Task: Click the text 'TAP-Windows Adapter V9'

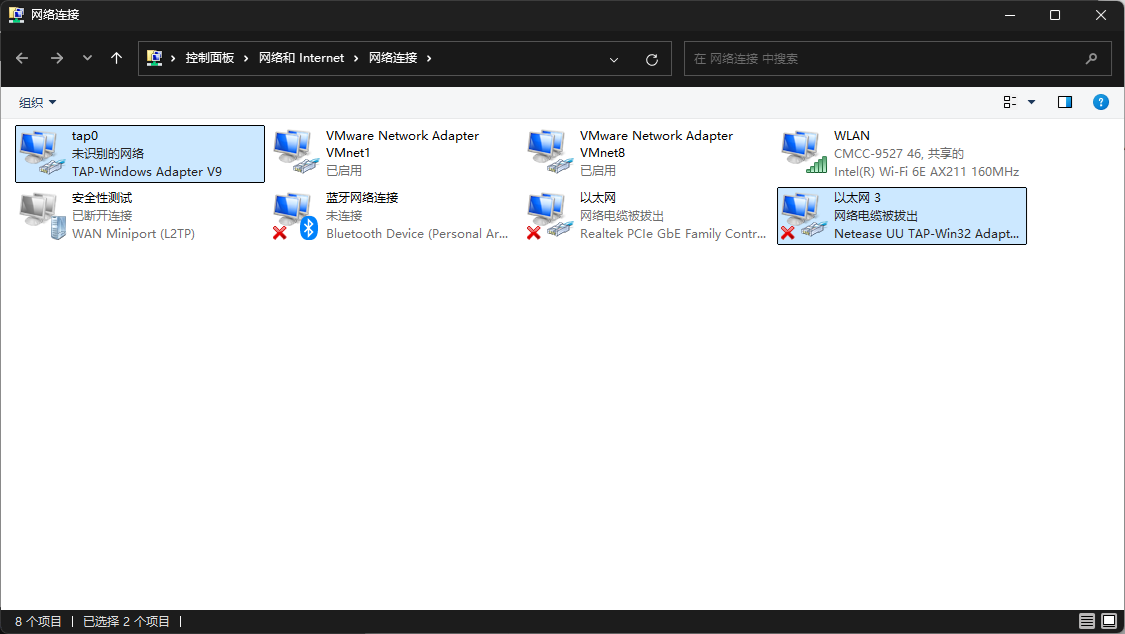Action: pyautogui.click(x=146, y=171)
